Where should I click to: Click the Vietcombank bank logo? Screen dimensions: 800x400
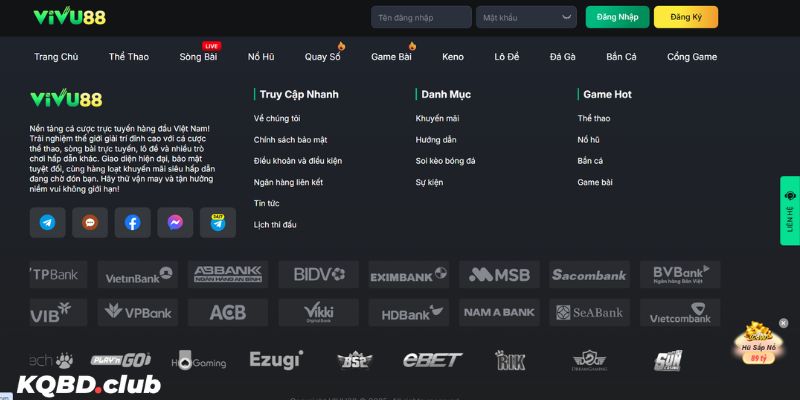(679, 312)
